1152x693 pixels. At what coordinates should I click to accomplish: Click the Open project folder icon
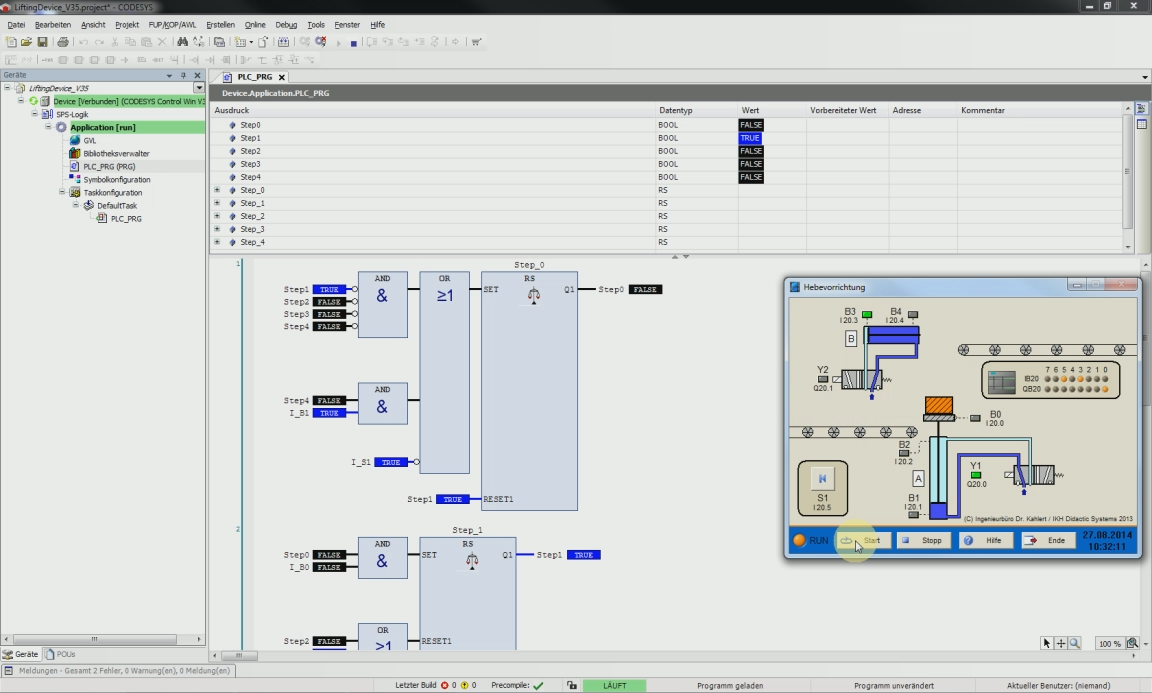26,42
